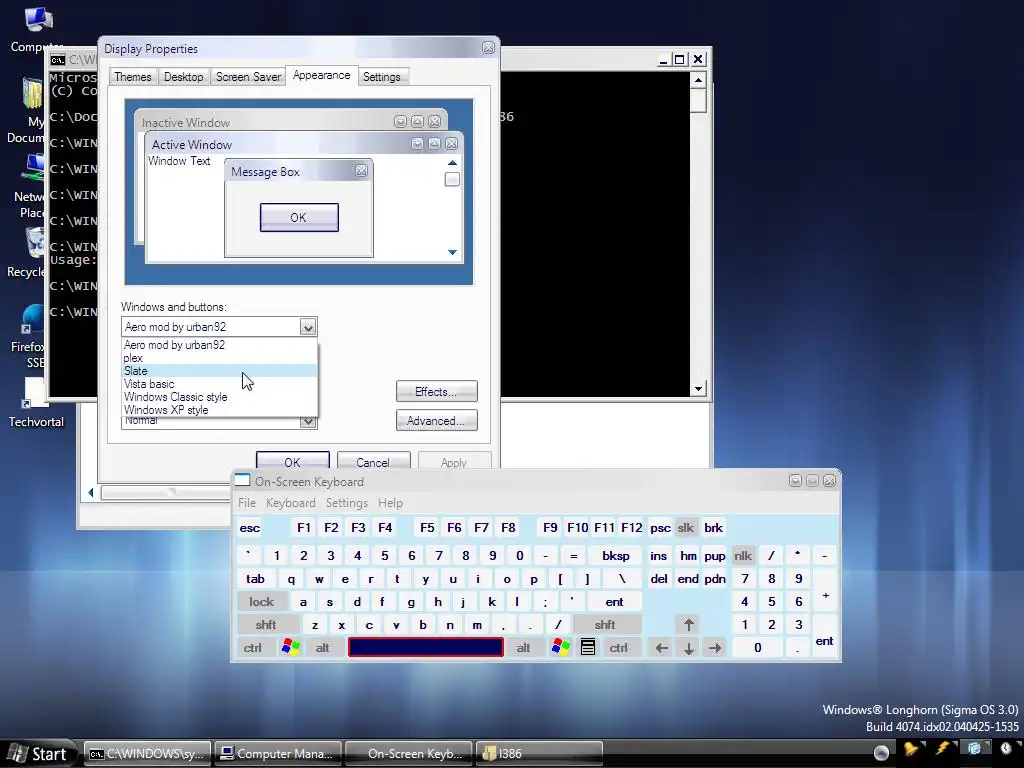
Task: Click OK in the Message Box preview
Action: (299, 217)
